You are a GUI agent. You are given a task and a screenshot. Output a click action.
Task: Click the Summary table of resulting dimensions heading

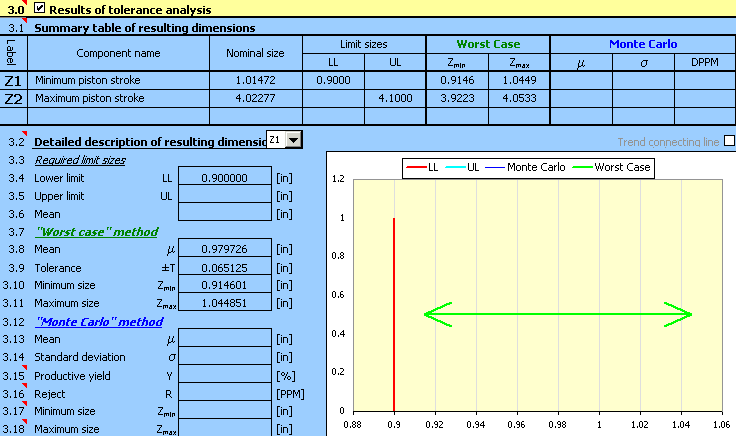[x=145, y=28]
